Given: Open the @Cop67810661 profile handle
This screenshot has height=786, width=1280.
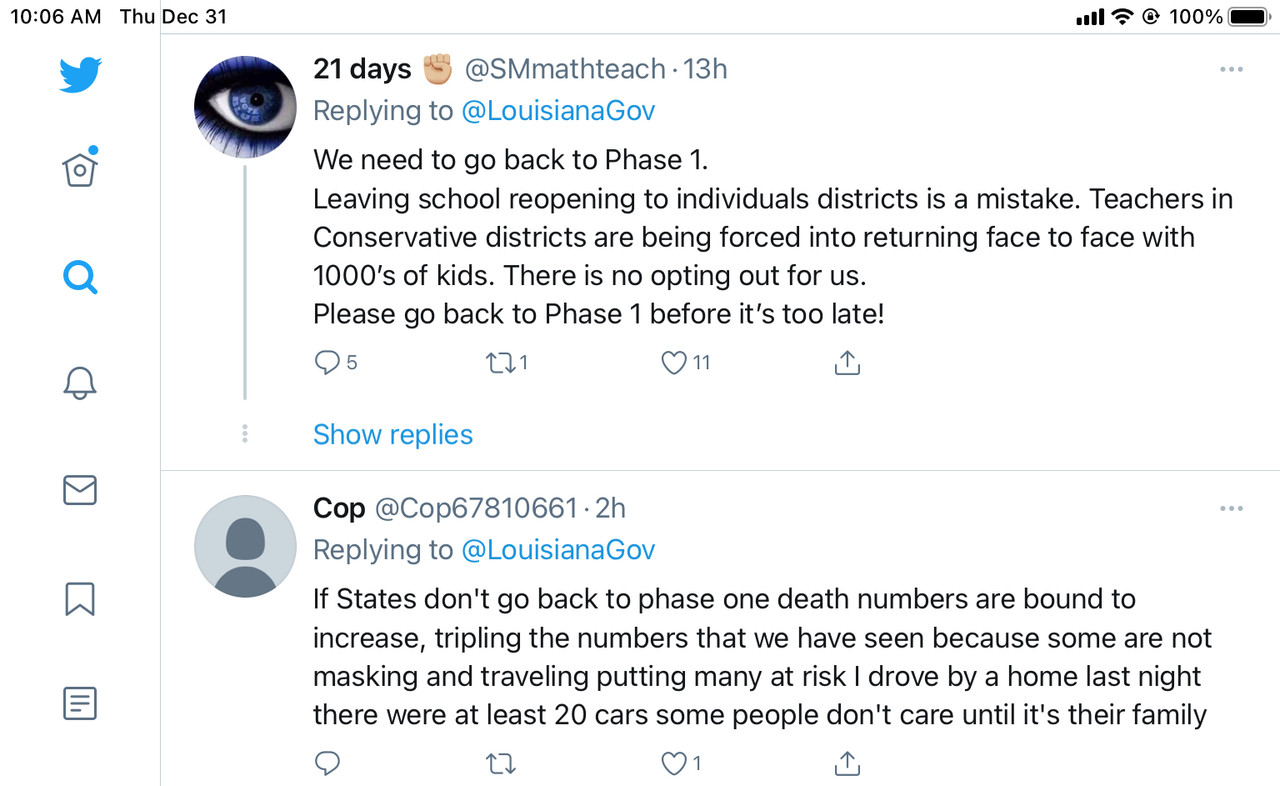Looking at the screenshot, I should [x=476, y=508].
